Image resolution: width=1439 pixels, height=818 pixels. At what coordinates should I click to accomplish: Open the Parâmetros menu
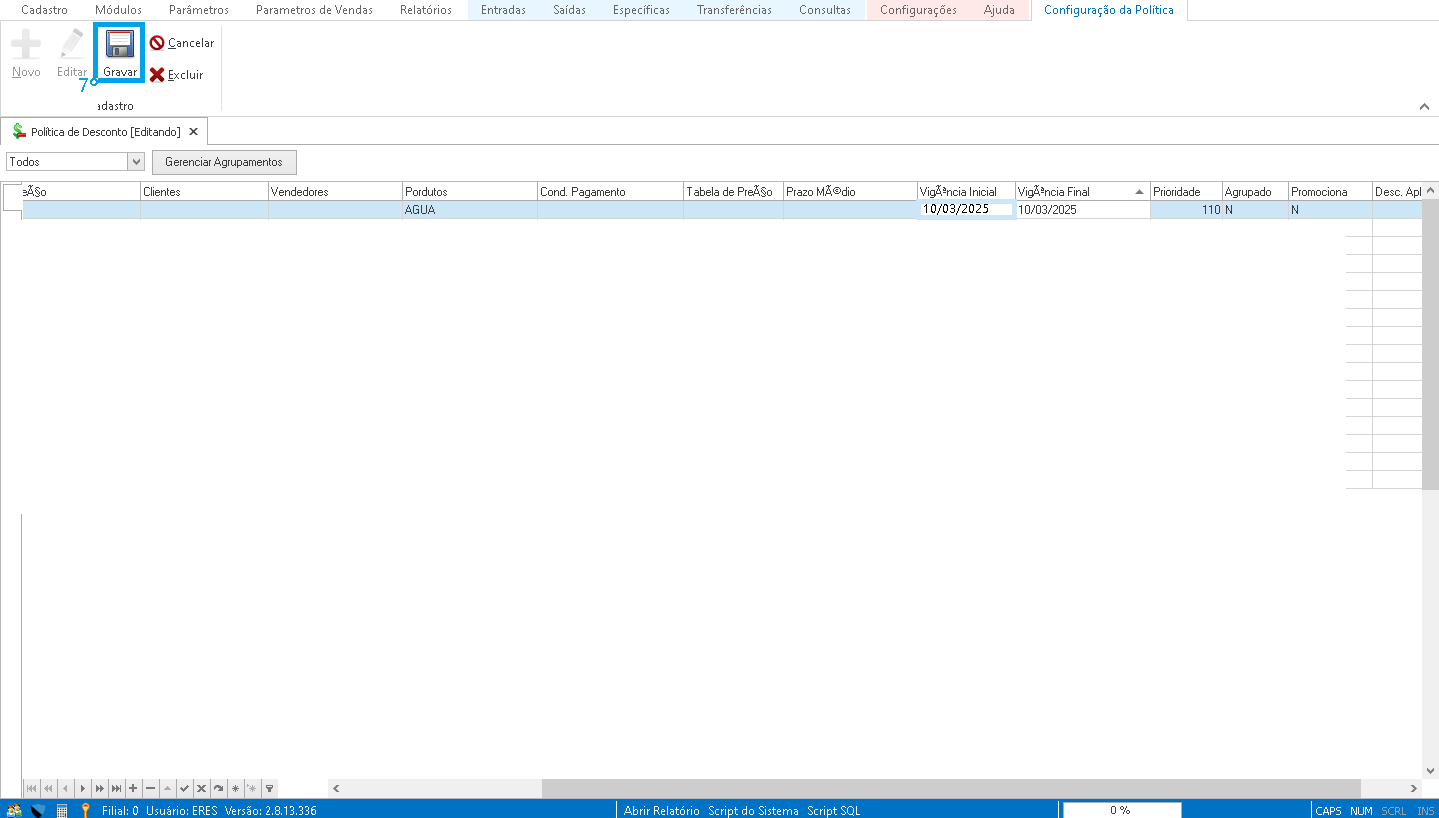tap(199, 10)
